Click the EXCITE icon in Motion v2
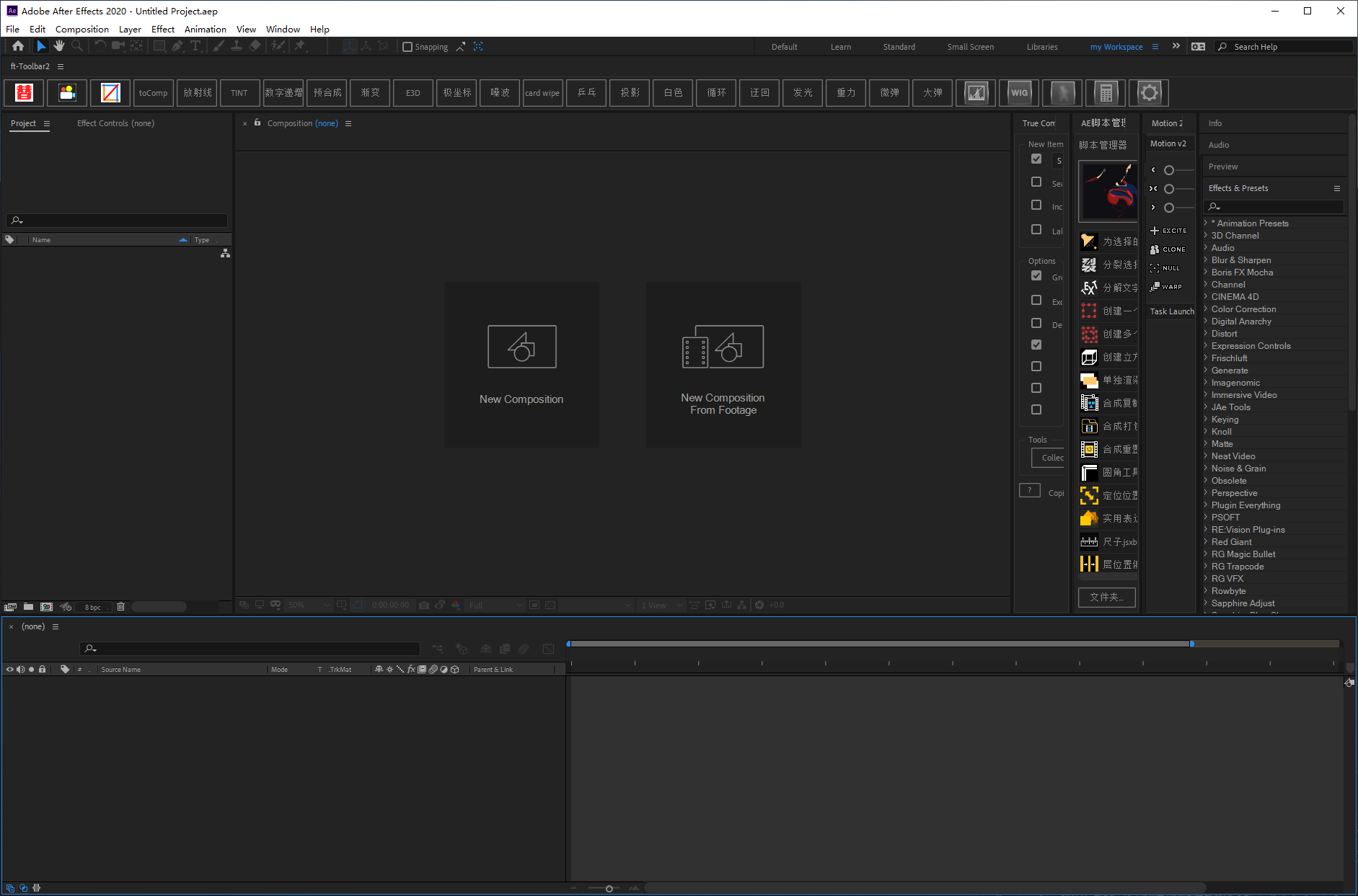The image size is (1358, 896). [1168, 231]
